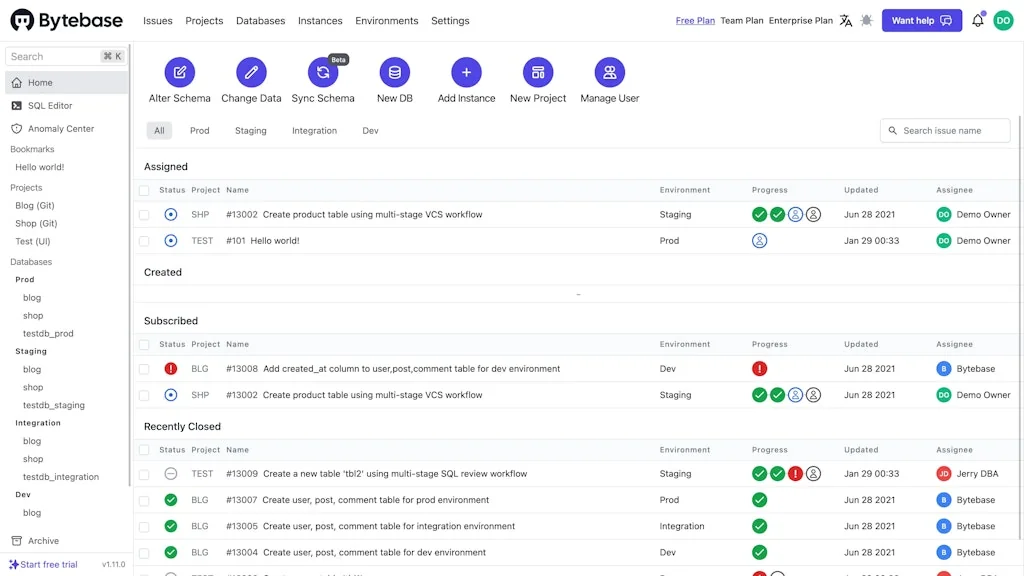The width and height of the screenshot is (1024, 576).
Task: Open the Environments menu
Action: [x=387, y=20]
